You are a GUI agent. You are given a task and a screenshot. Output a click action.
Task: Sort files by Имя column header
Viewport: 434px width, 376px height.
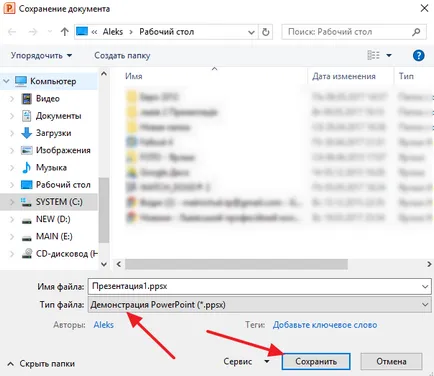point(134,76)
